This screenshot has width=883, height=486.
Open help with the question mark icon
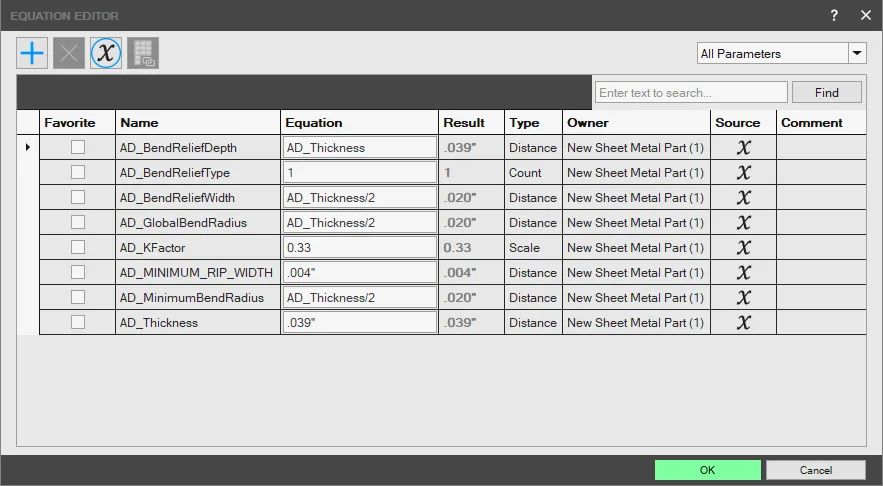[x=834, y=15]
